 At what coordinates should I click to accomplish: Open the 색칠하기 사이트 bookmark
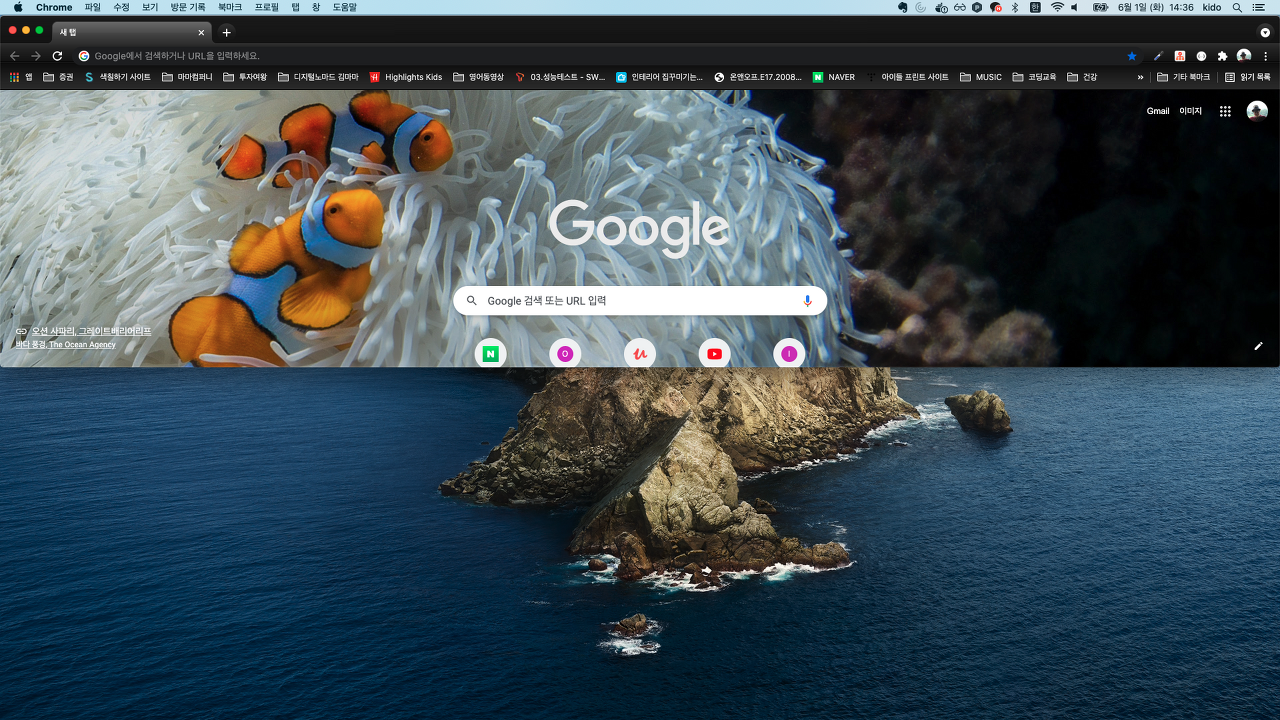118,77
